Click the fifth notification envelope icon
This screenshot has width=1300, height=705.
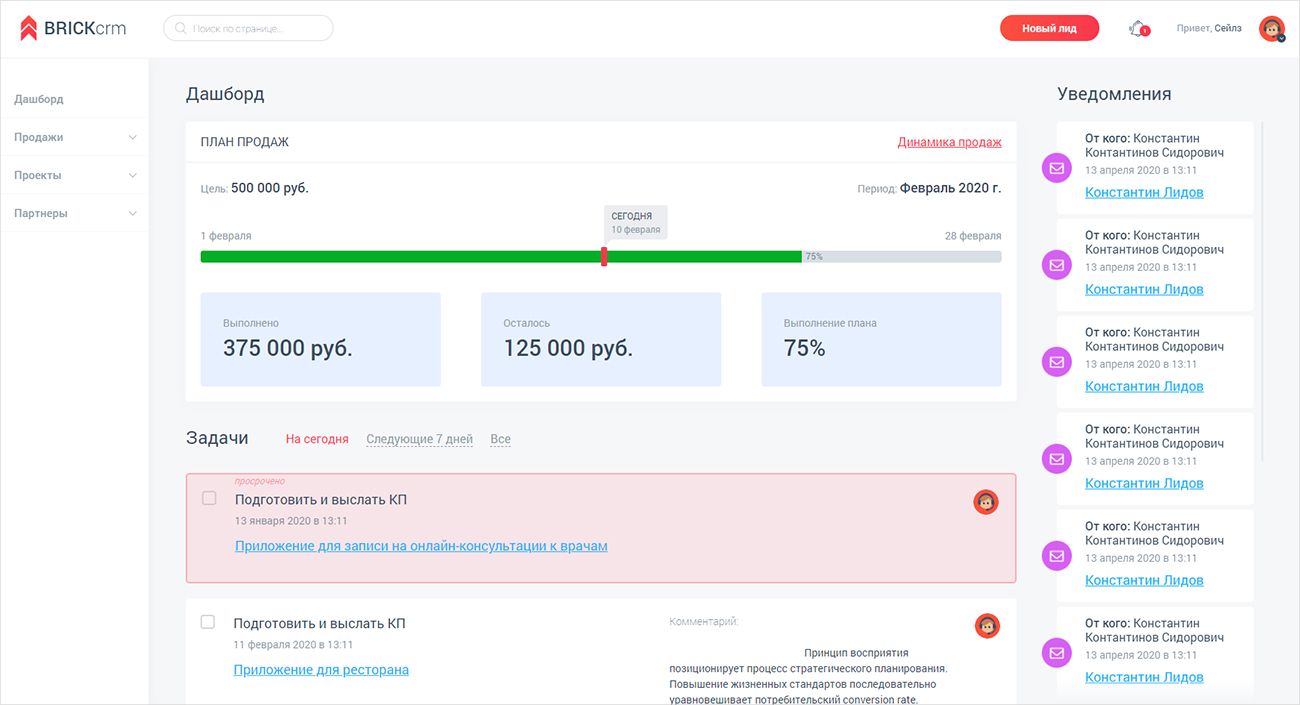point(1057,556)
